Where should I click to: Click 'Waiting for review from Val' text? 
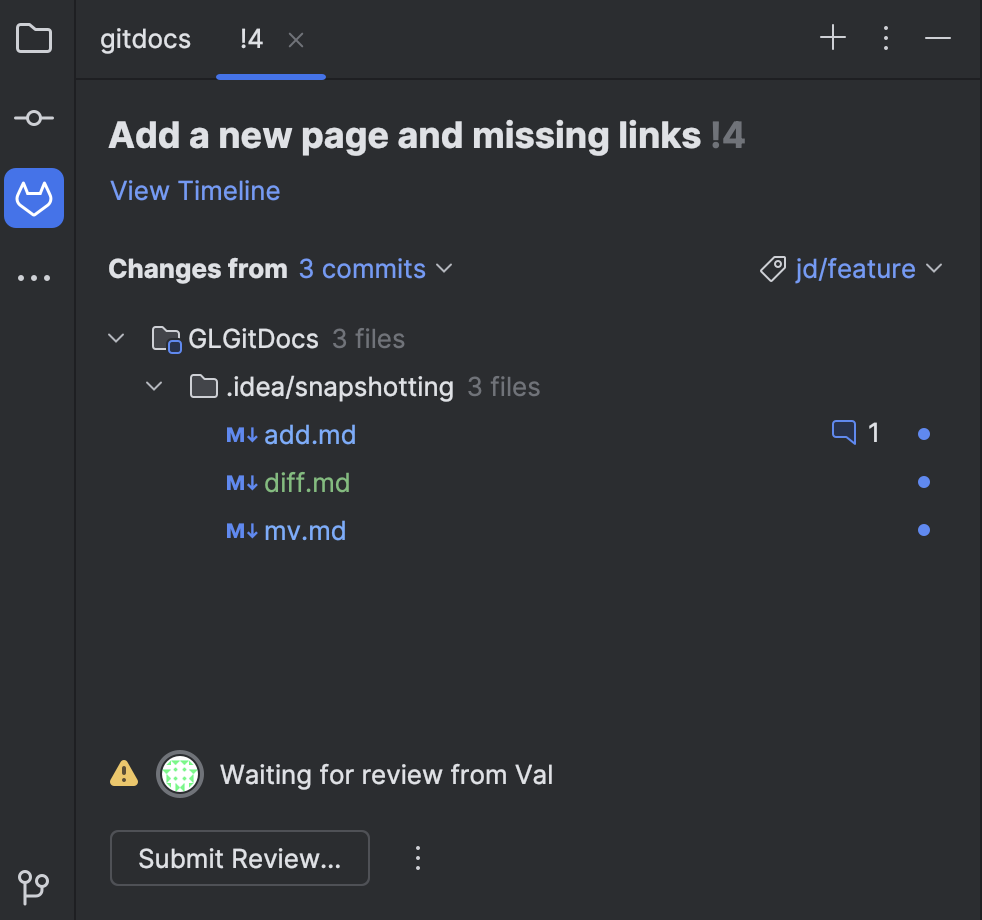(x=386, y=775)
